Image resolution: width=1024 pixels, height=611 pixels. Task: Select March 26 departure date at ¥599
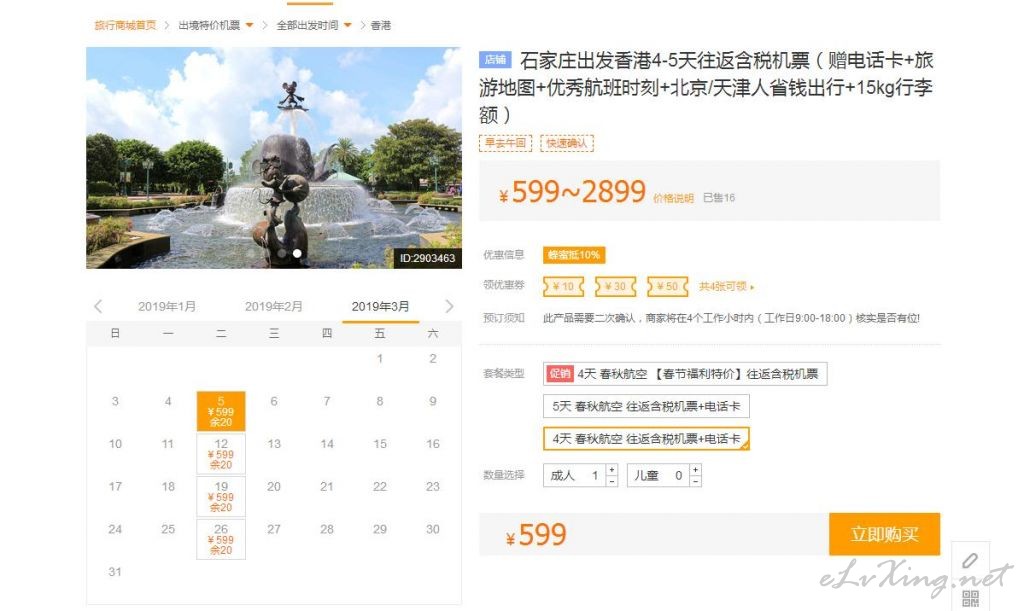221,539
